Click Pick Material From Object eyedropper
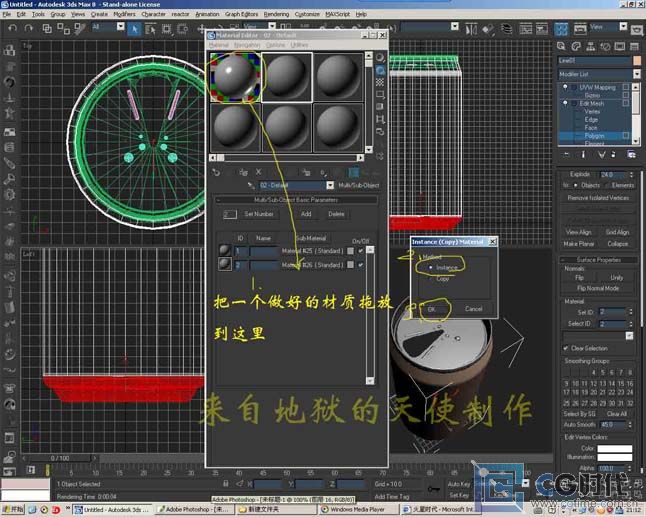This screenshot has width=646, height=517. point(250,185)
